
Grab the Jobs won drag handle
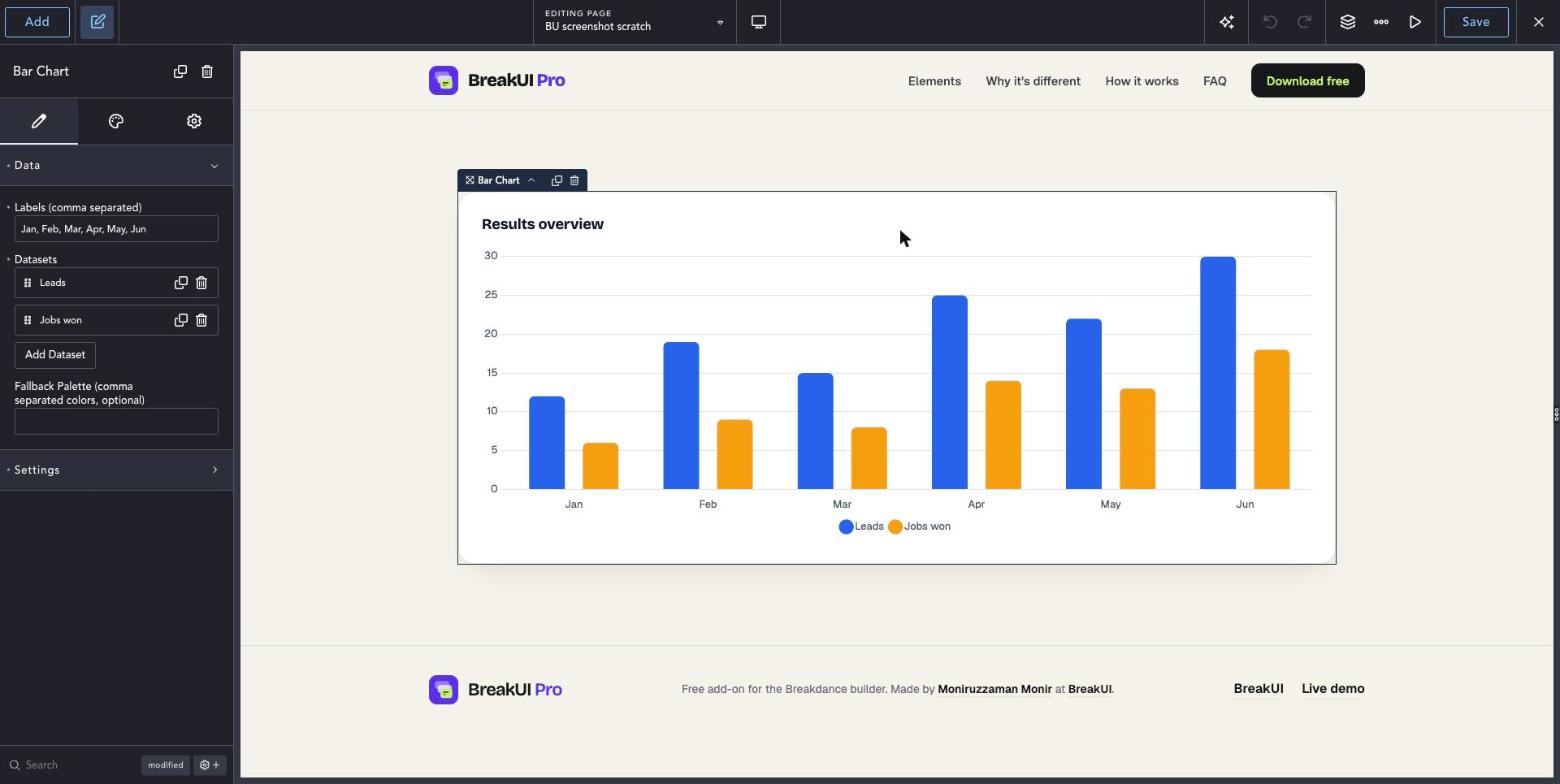coord(28,320)
